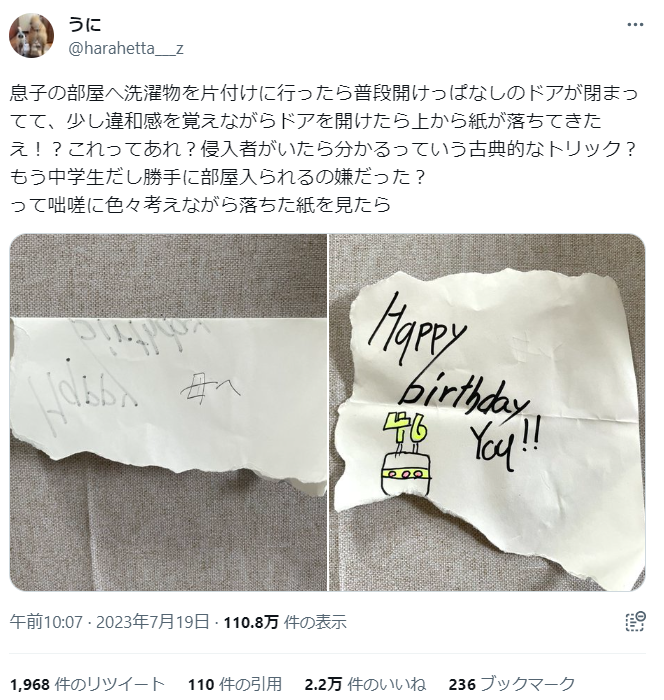The height and width of the screenshot is (700, 664).
Task: Show the 110 件の引用 quotes list
Action: pos(234,684)
